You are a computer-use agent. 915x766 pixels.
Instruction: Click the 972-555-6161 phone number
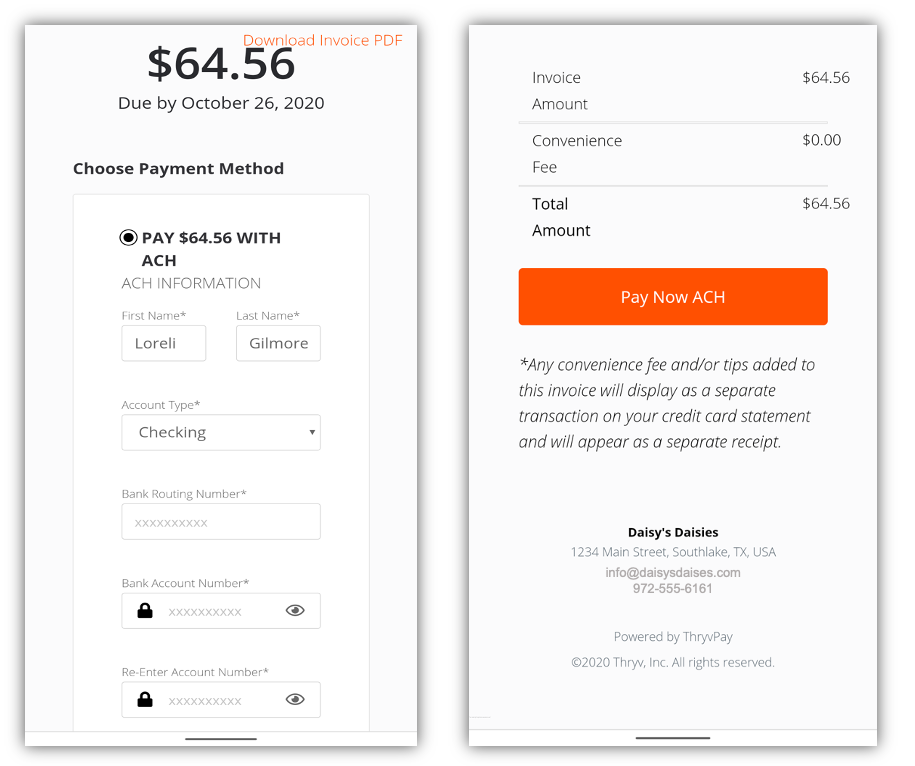click(673, 589)
